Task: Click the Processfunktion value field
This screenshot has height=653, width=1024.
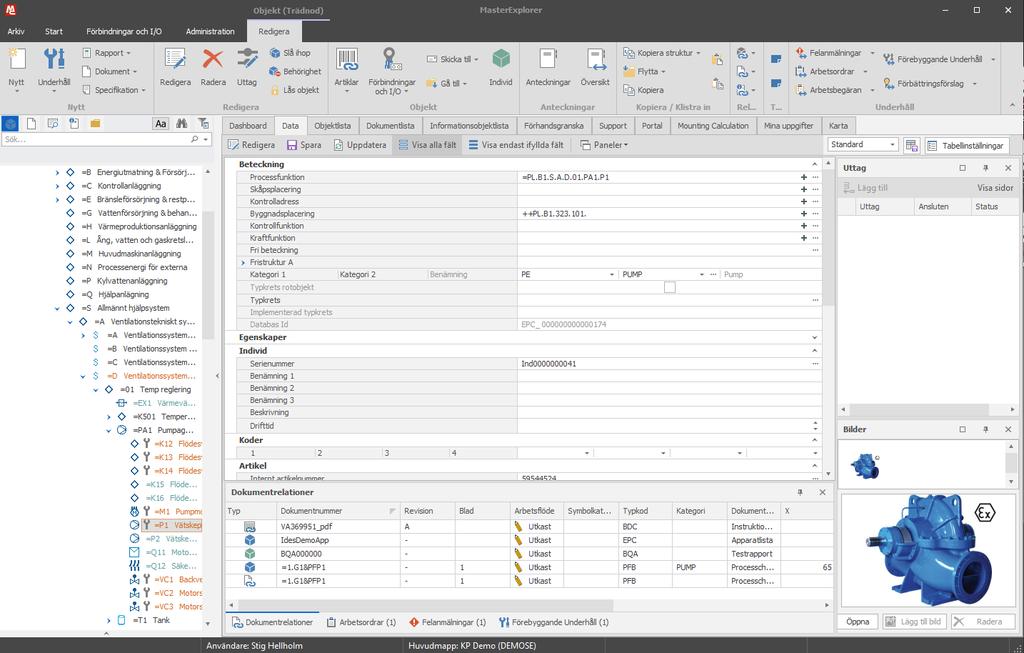Action: (658, 178)
